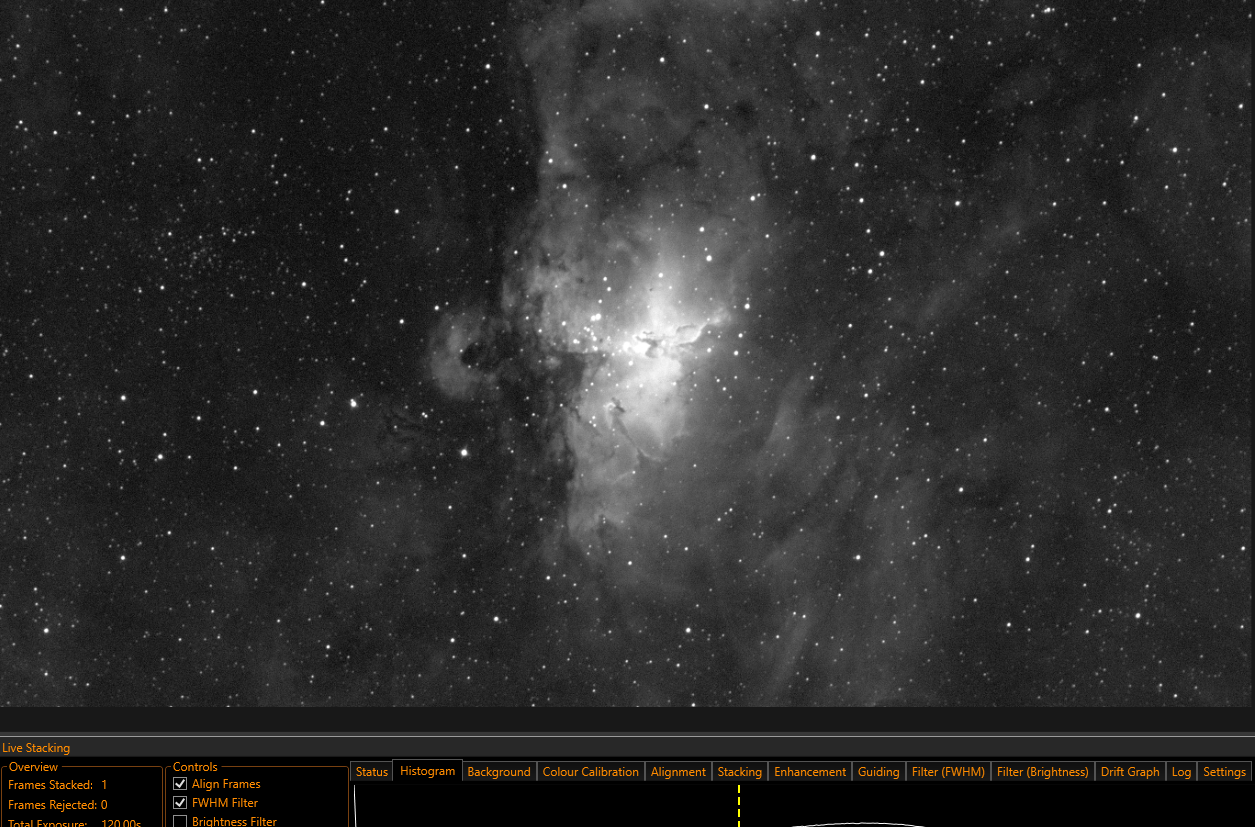Click the Live Stacking panel title
The image size is (1255, 827).
[x=36, y=748]
